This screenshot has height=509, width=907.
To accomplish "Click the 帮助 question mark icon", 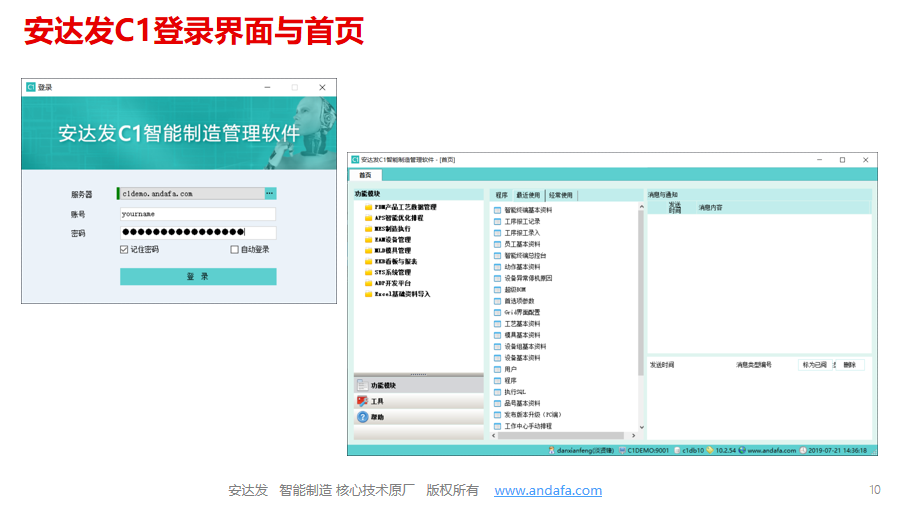I will 362,417.
